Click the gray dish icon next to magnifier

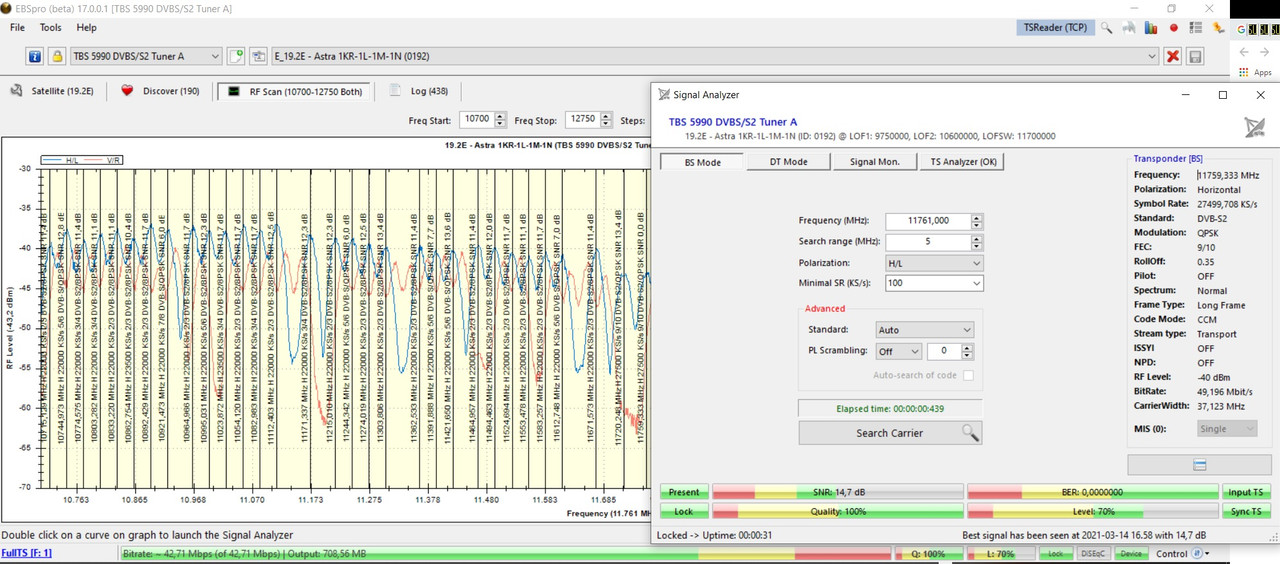pos(1129,28)
